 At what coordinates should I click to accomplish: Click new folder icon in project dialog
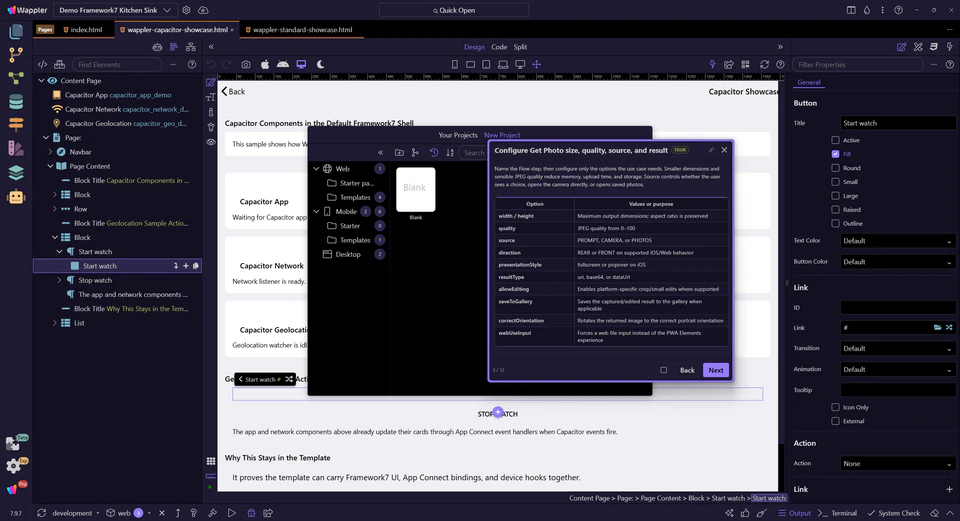(399, 152)
